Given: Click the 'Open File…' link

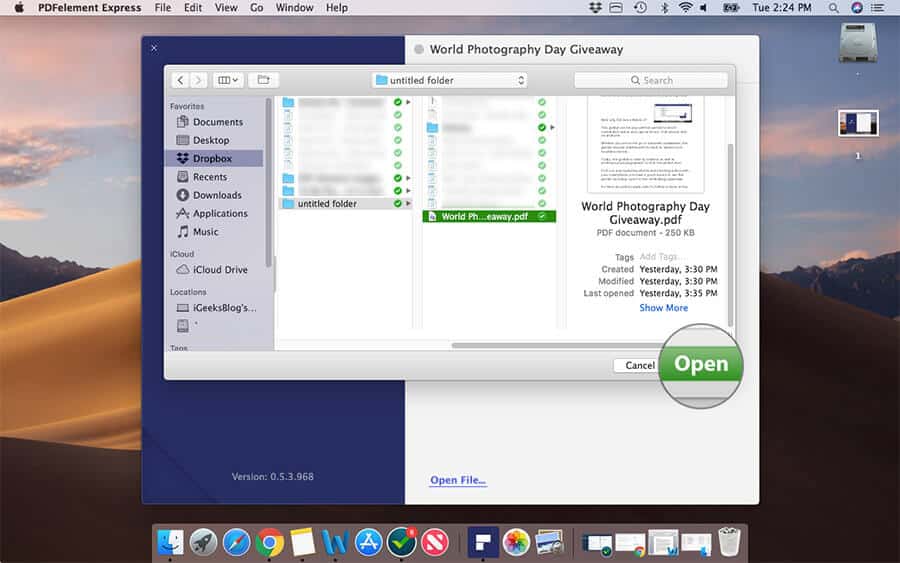Looking at the screenshot, I should coord(458,480).
